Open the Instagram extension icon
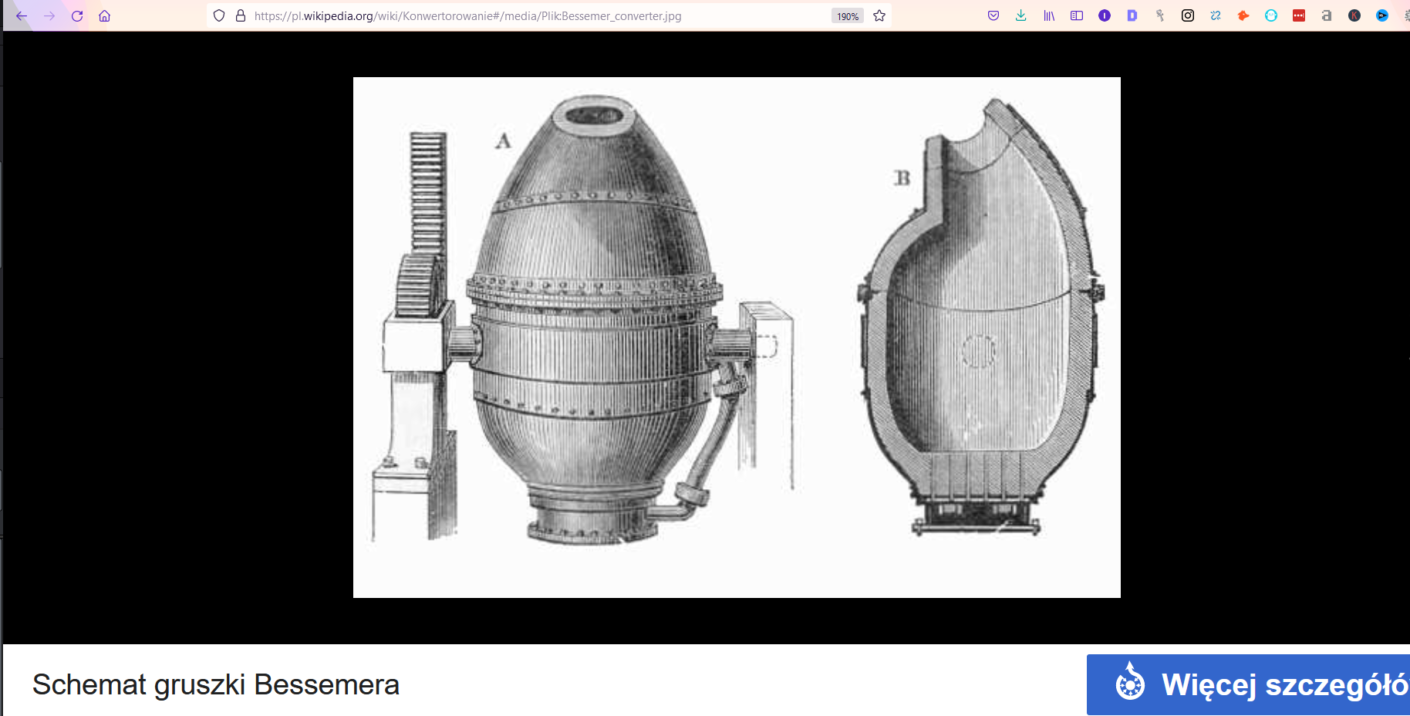Screen dimensions: 1410x716 pos(1187,16)
